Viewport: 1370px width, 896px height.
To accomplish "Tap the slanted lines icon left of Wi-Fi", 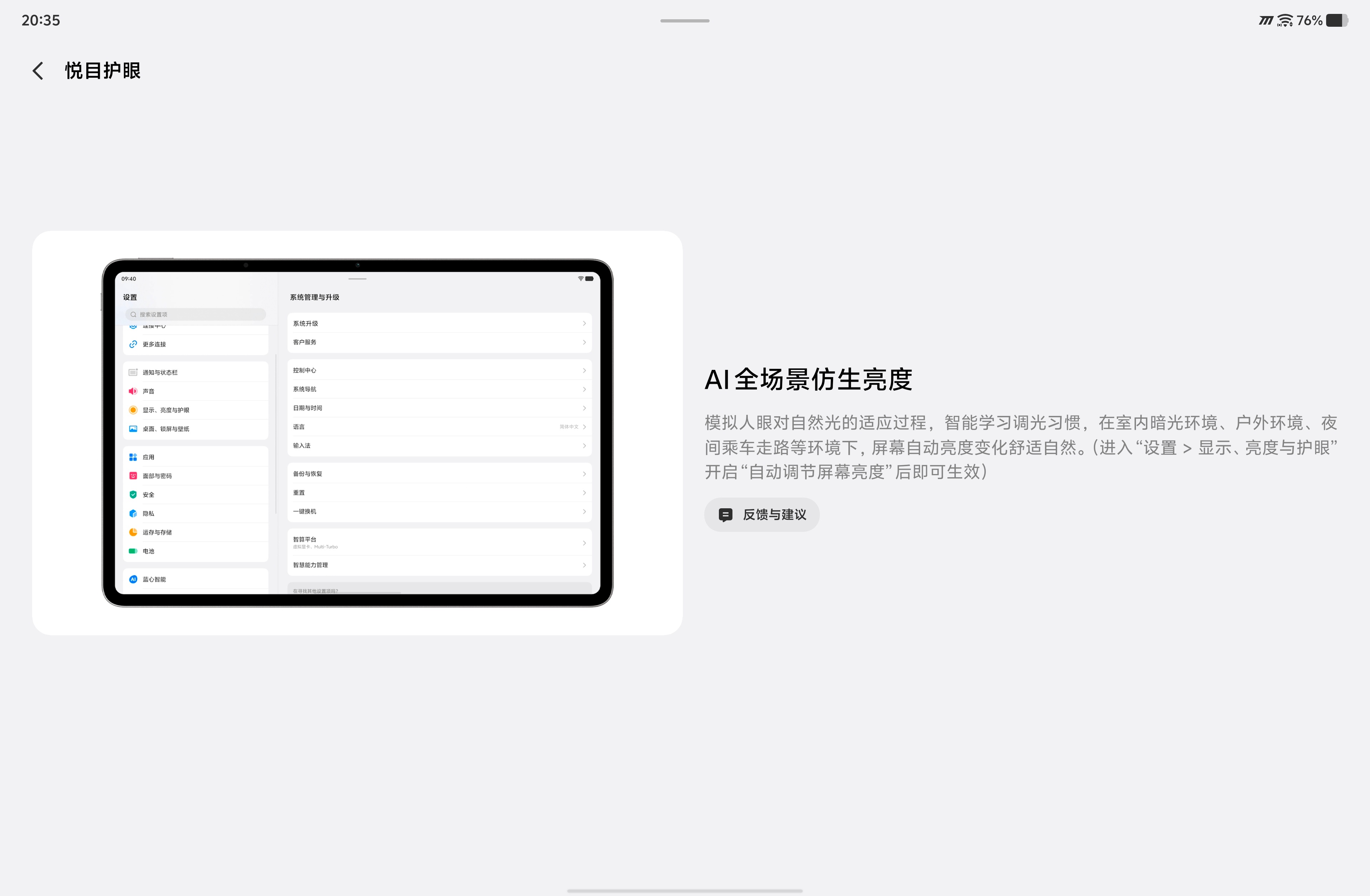I will [1266, 20].
